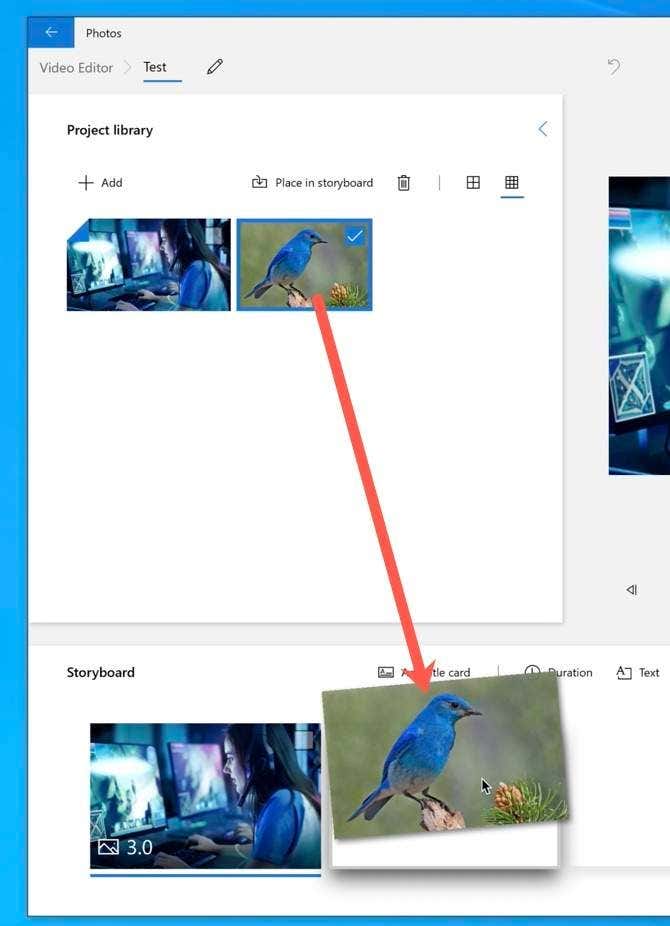Collapse the Project library panel

pyautogui.click(x=542, y=129)
